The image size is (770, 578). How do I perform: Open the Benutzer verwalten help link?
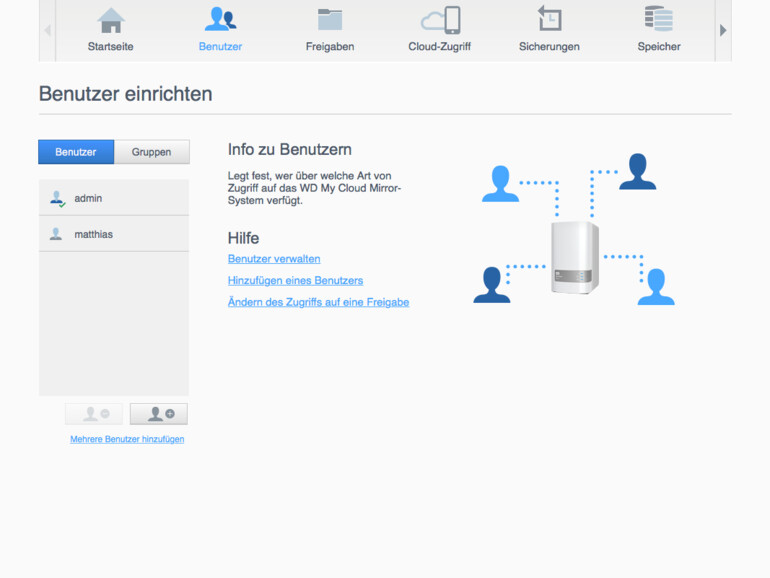[x=274, y=259]
